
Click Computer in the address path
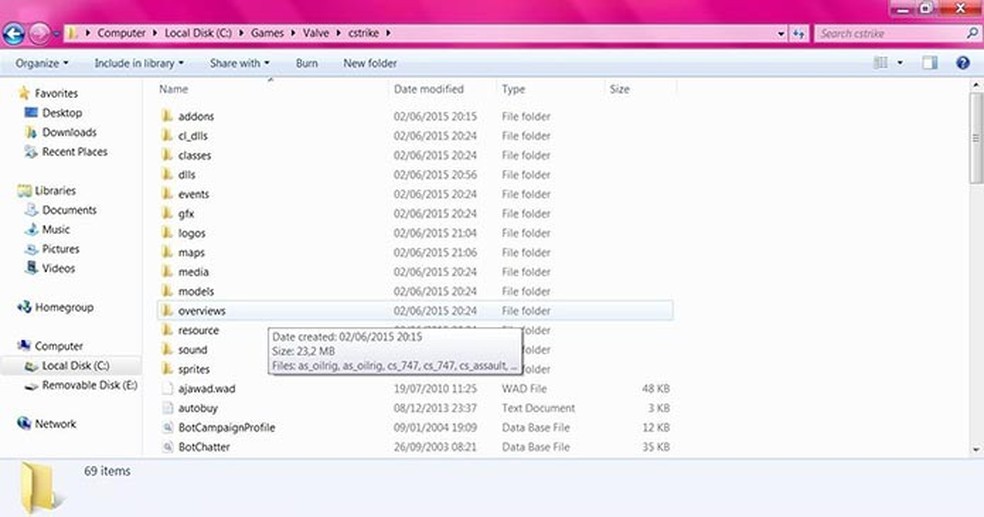point(121,33)
